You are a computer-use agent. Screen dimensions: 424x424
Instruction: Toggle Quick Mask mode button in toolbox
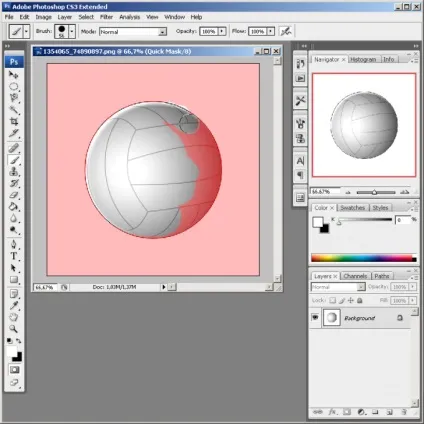pos(14,370)
